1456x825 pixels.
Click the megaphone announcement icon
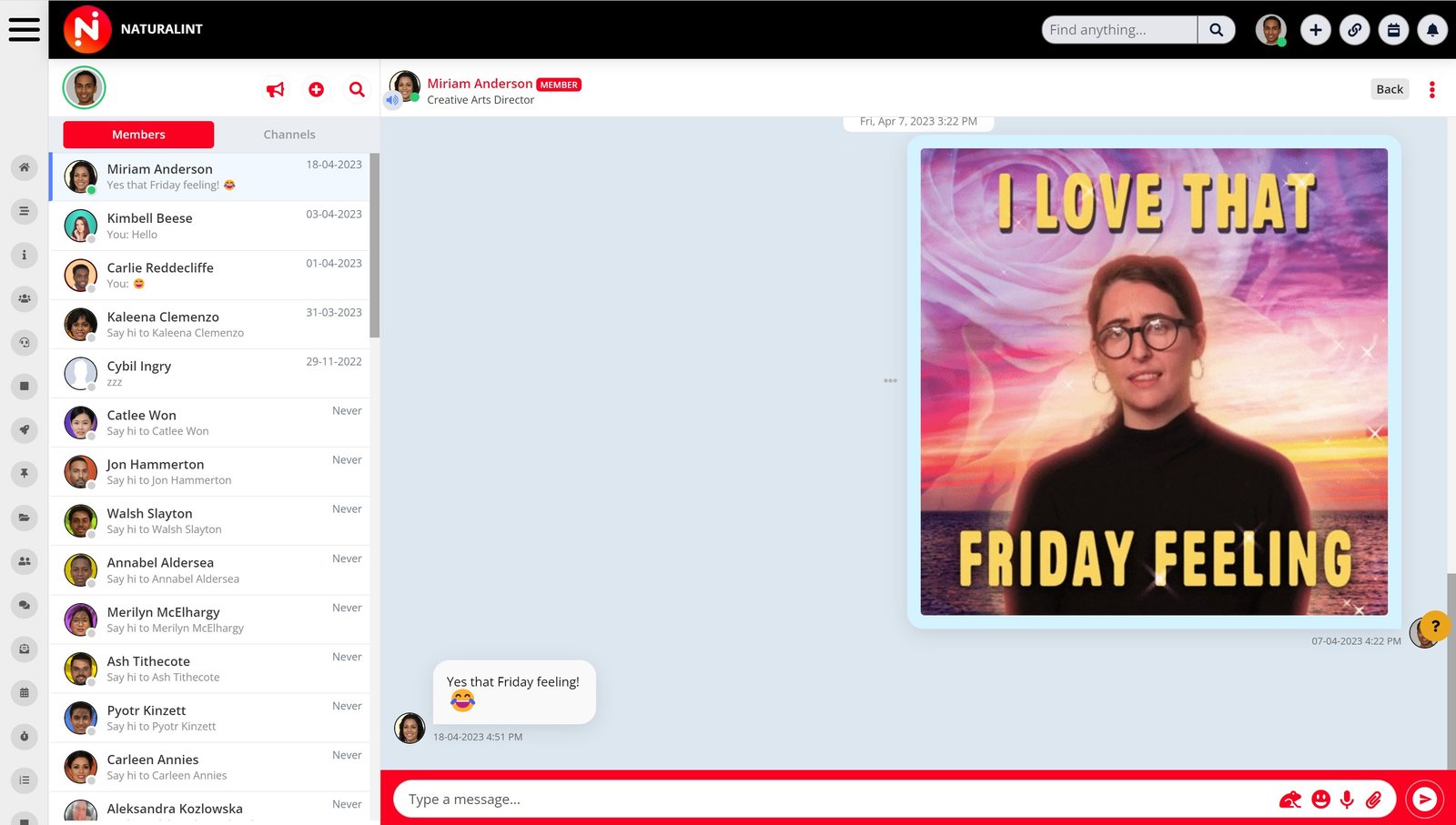[275, 89]
